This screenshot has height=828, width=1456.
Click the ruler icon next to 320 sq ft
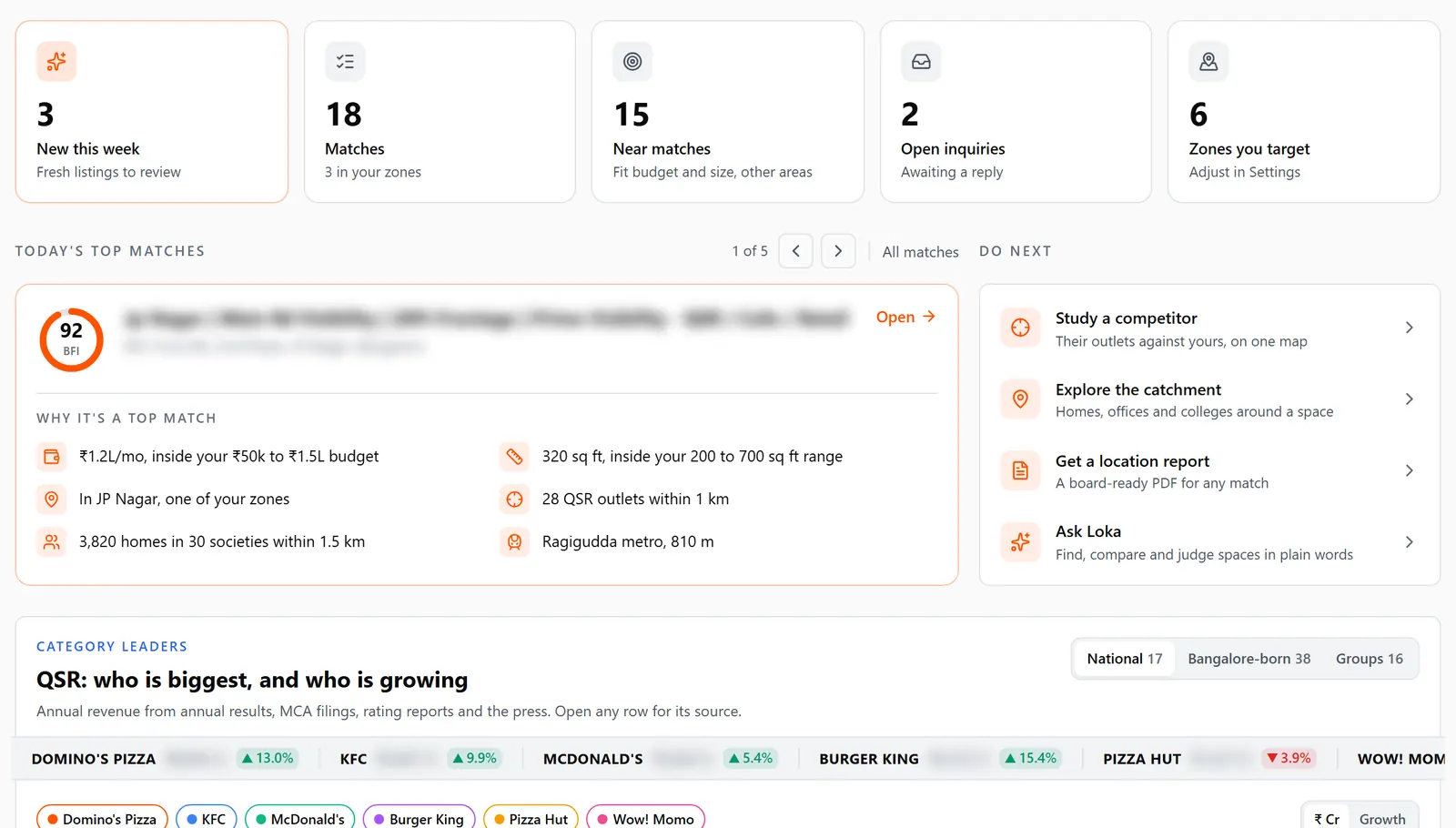coord(514,457)
